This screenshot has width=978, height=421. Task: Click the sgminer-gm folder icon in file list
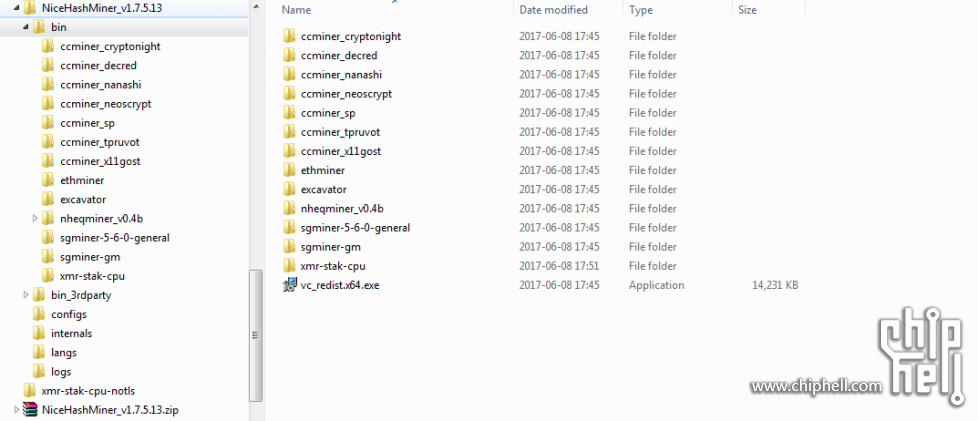click(289, 247)
